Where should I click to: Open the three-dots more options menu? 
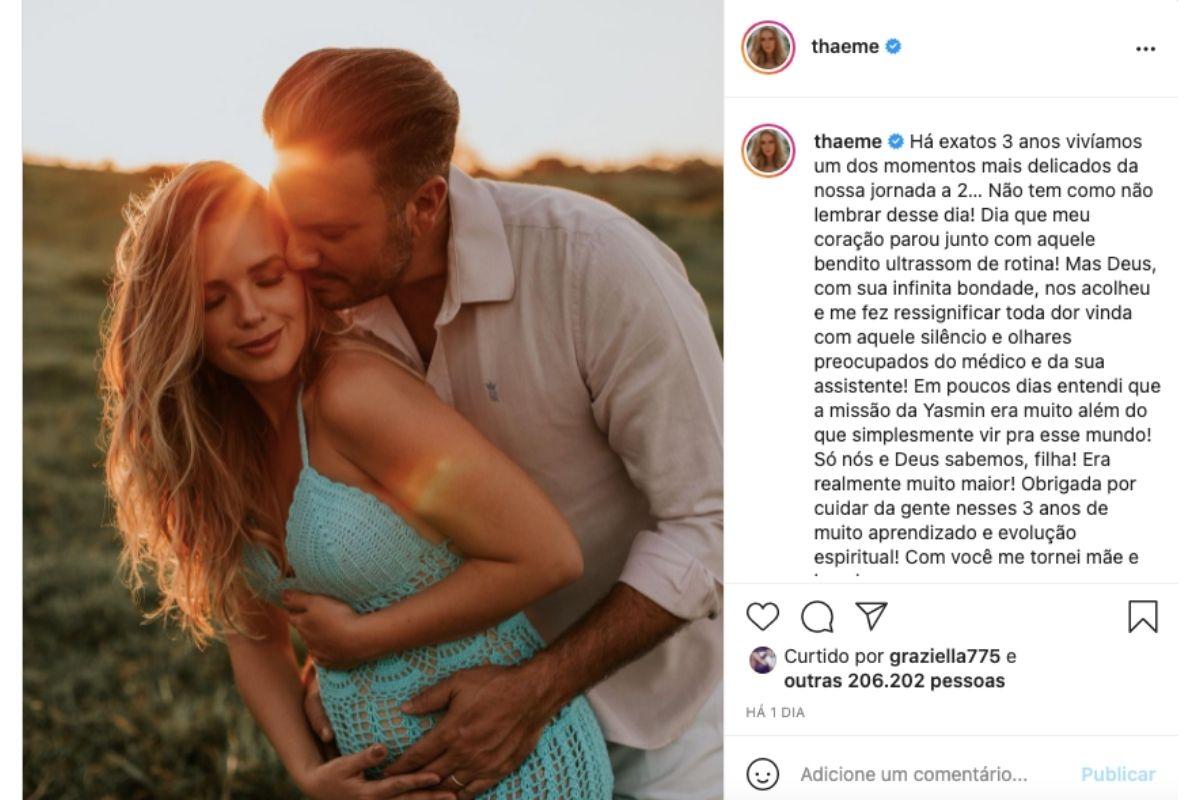point(1146,49)
